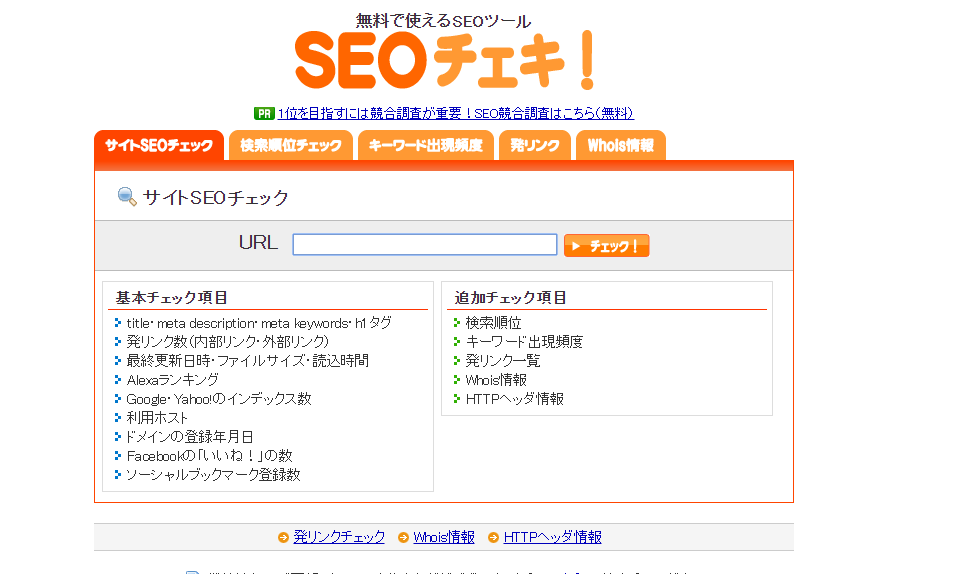Click the green PR badge icon
The image size is (957, 574).
[x=264, y=114]
